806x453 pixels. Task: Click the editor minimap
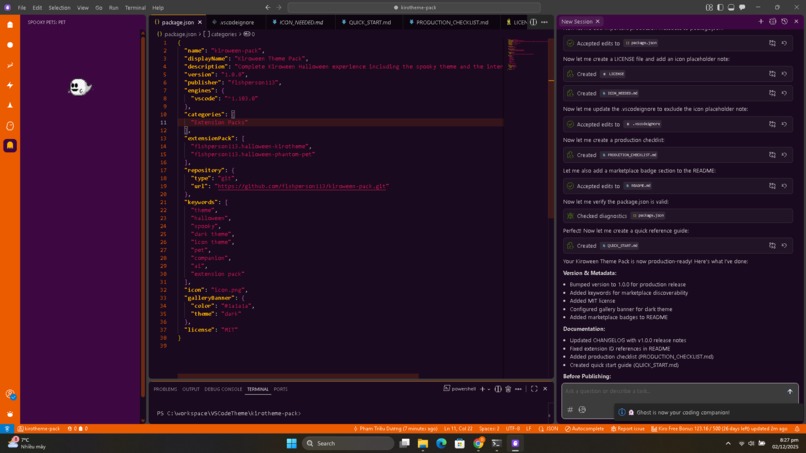click(x=526, y=54)
